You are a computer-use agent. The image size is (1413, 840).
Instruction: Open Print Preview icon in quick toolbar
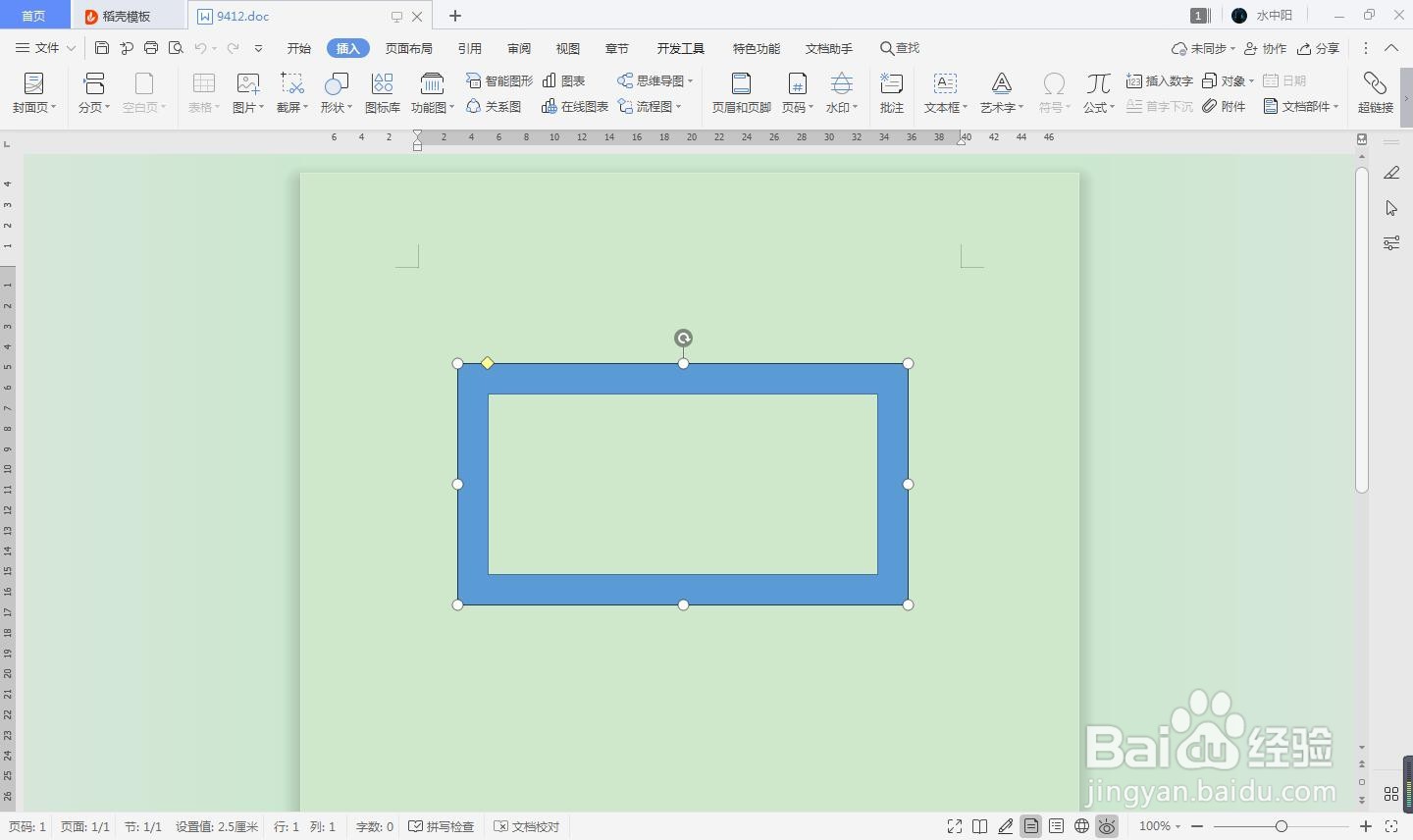(x=176, y=48)
